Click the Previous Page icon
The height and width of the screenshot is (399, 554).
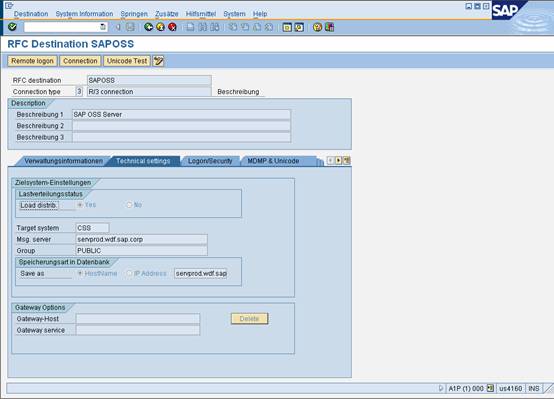click(245, 27)
